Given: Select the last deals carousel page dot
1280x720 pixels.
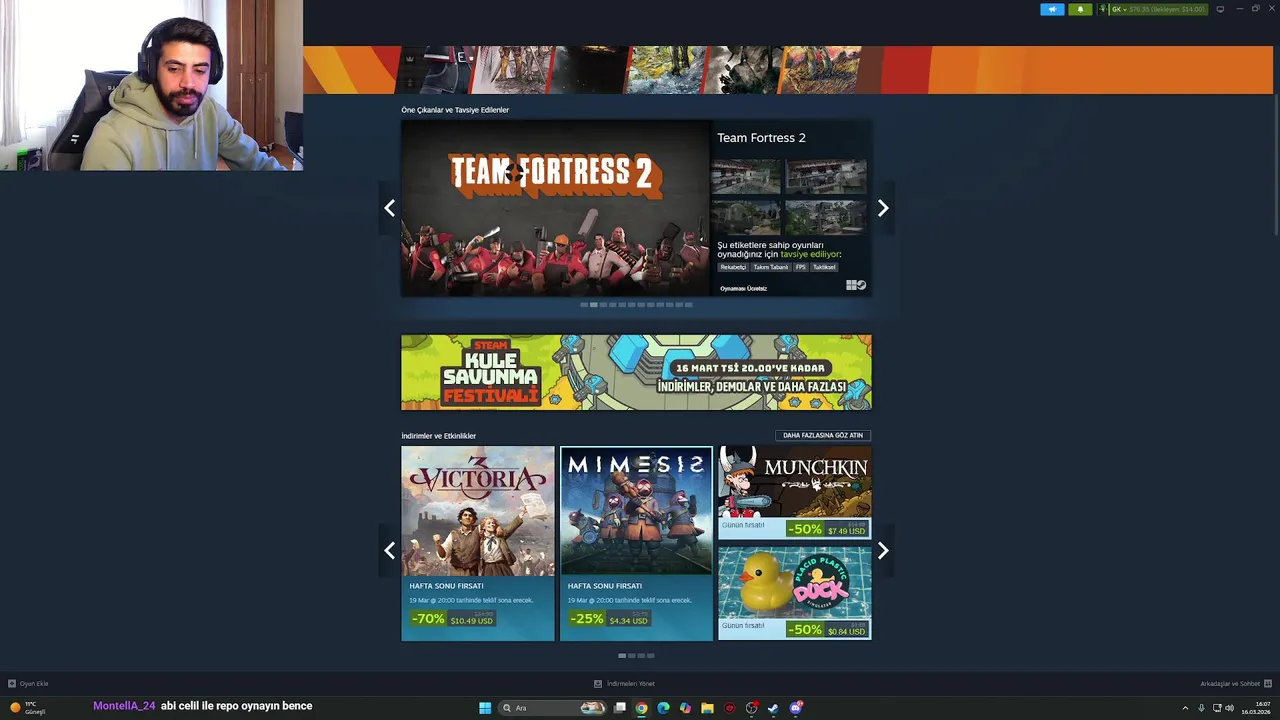Looking at the screenshot, I should click(651, 656).
